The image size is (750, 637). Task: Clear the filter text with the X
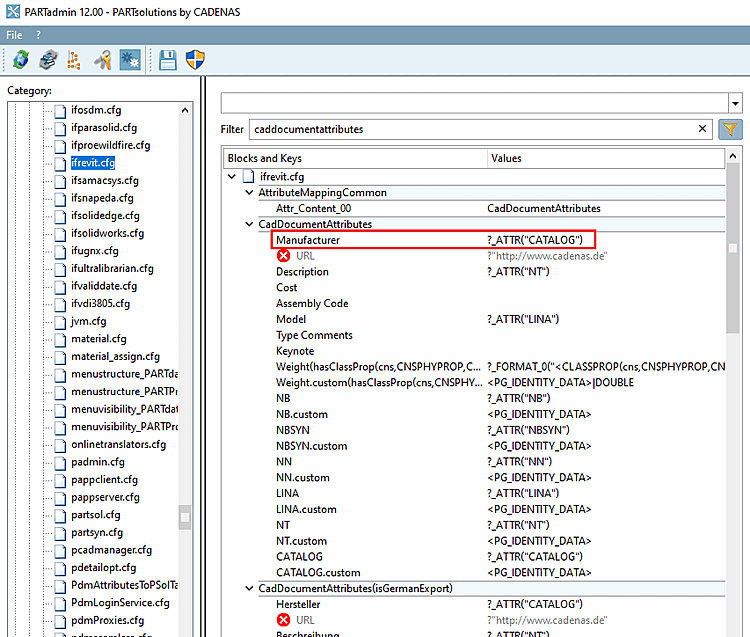703,129
